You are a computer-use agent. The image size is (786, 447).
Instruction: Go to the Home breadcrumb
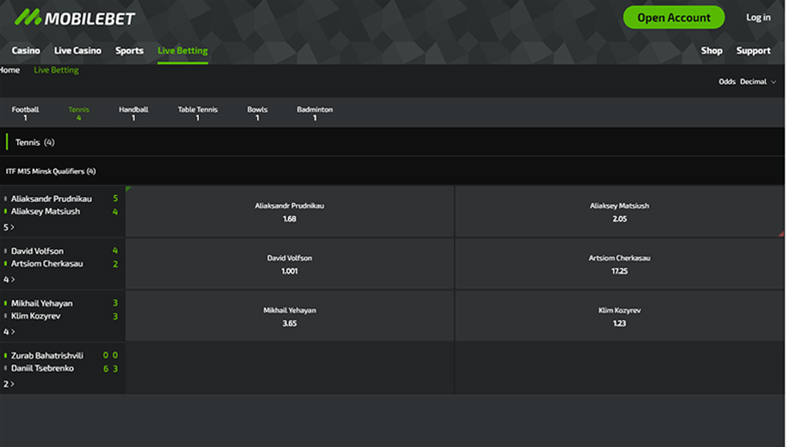pos(10,70)
